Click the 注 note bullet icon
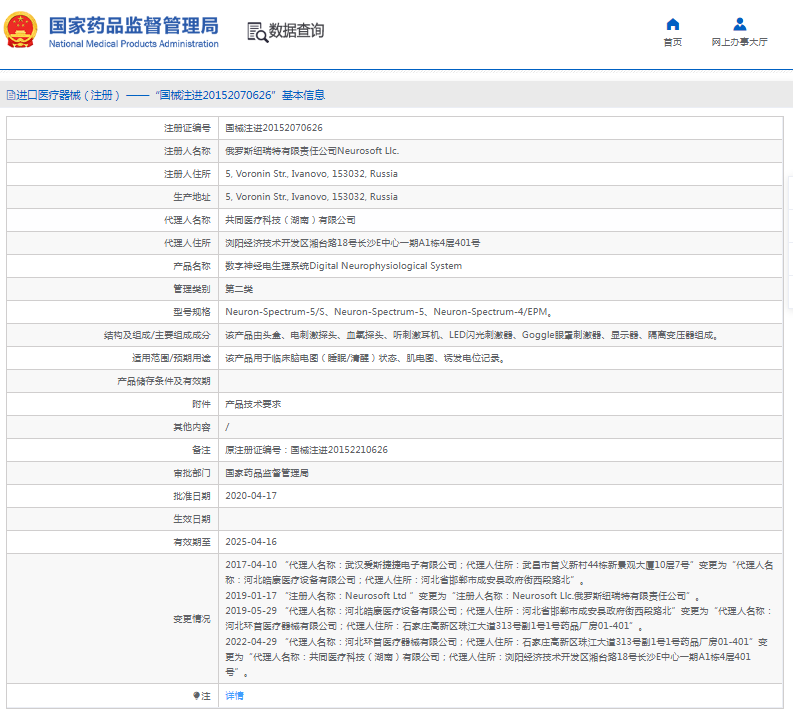Viewport: 793px width, 717px height. click(197, 696)
